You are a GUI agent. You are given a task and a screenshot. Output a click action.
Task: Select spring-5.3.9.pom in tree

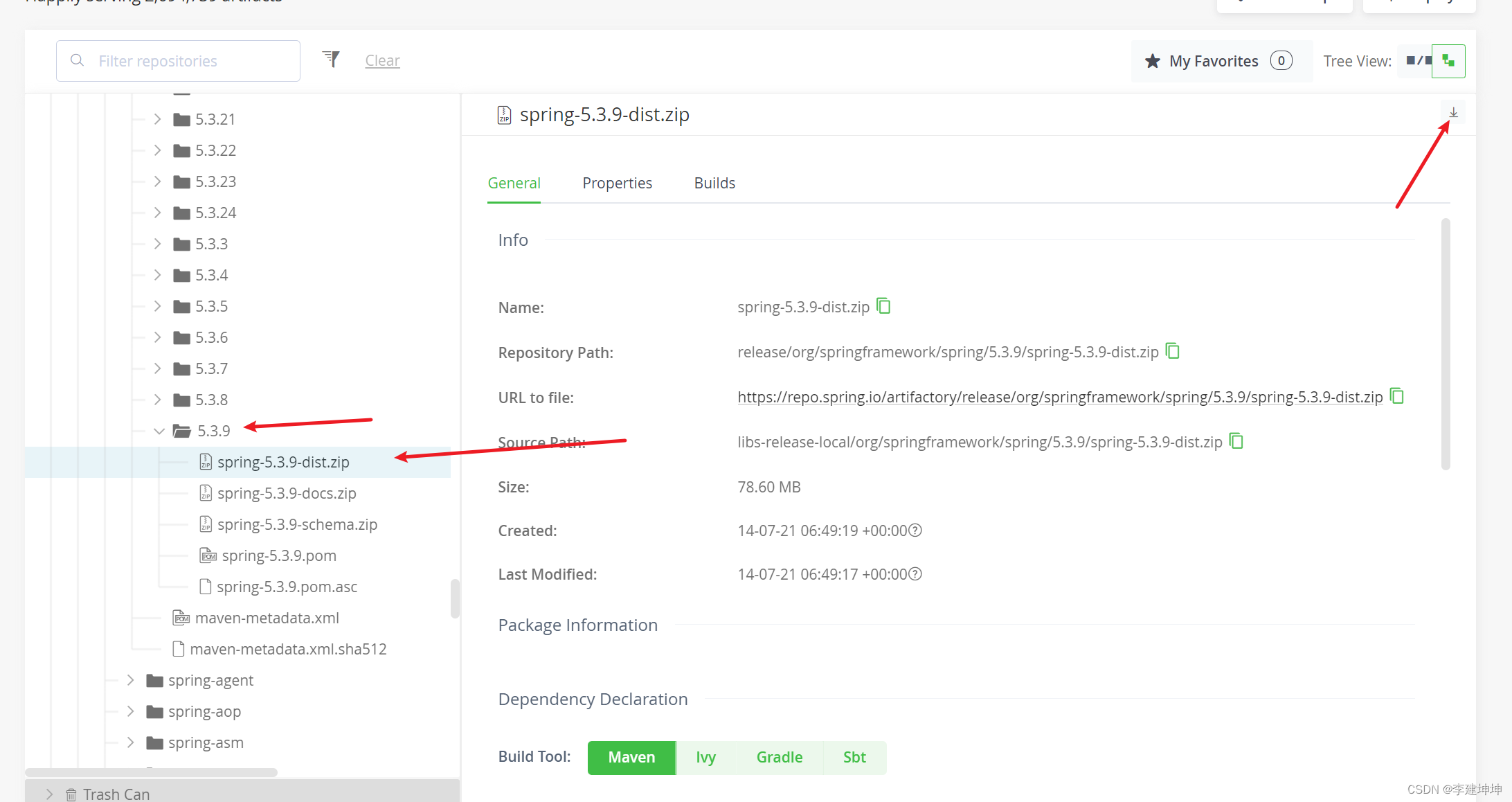coord(279,555)
